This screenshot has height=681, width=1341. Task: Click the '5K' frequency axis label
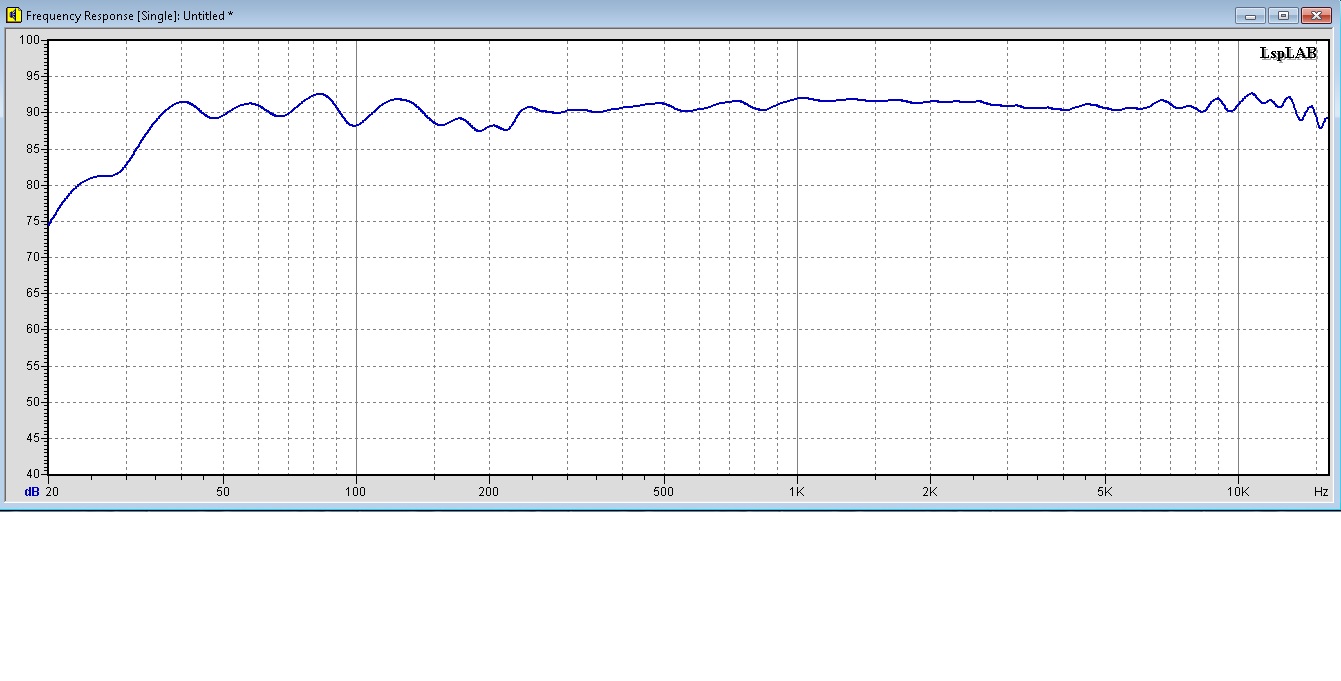click(1105, 492)
